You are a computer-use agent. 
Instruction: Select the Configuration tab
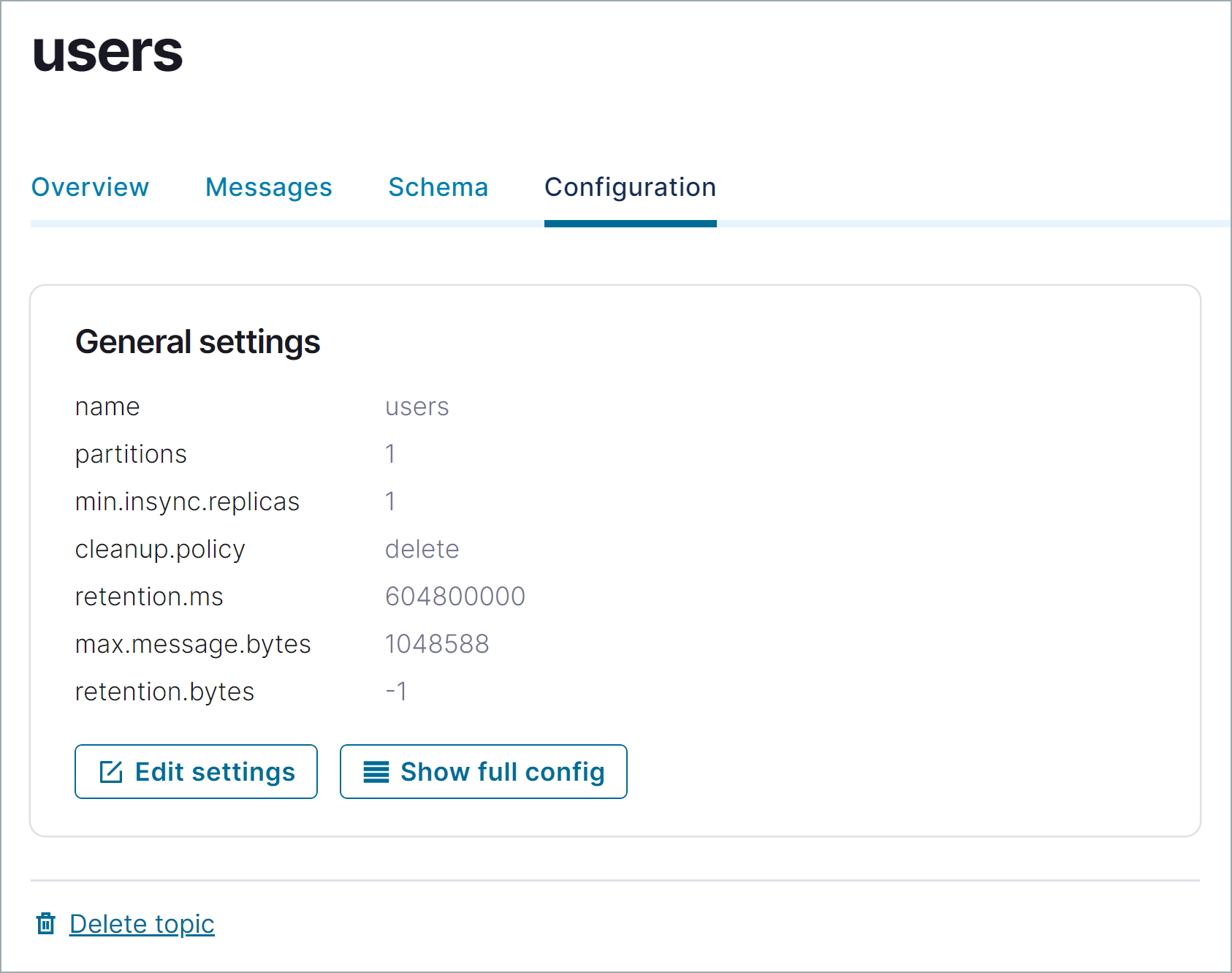pyautogui.click(x=630, y=187)
